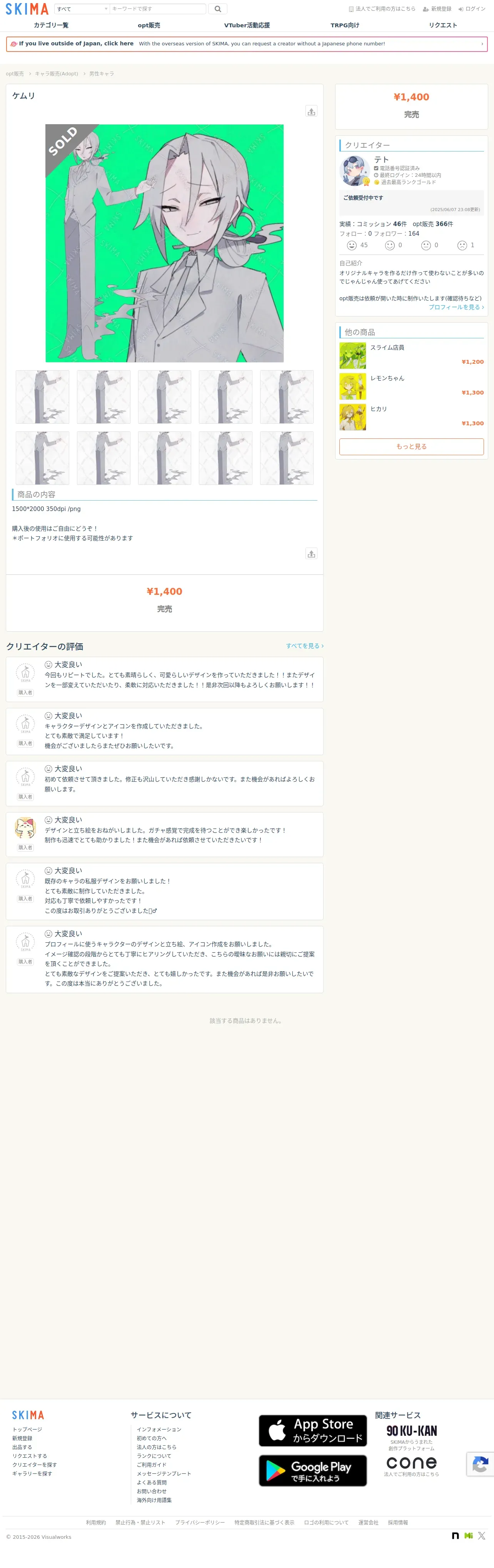Click the share icon below the description
Image resolution: width=494 pixels, height=1568 pixels.
(311, 554)
